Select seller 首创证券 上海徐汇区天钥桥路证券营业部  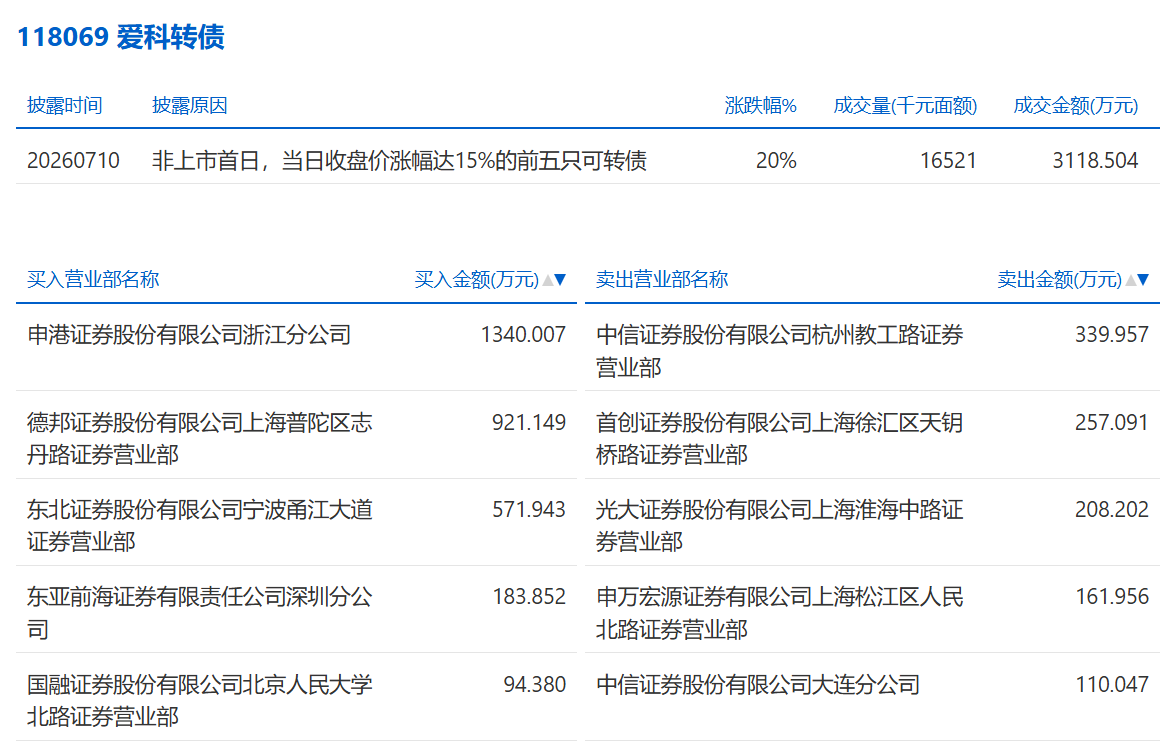(x=780, y=439)
